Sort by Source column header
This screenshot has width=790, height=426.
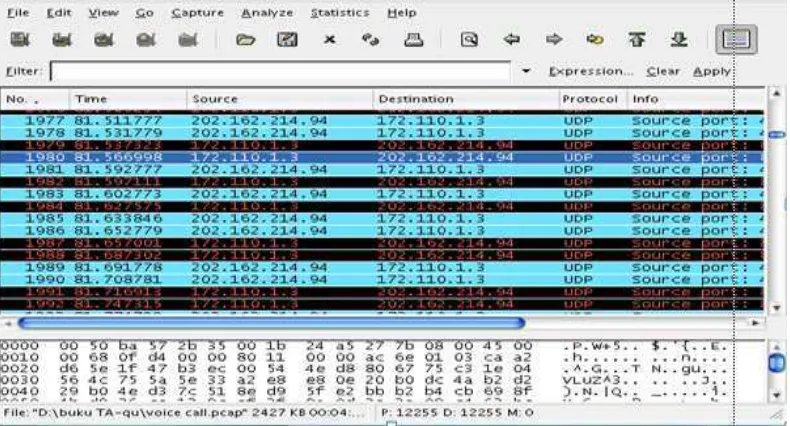coord(280,99)
